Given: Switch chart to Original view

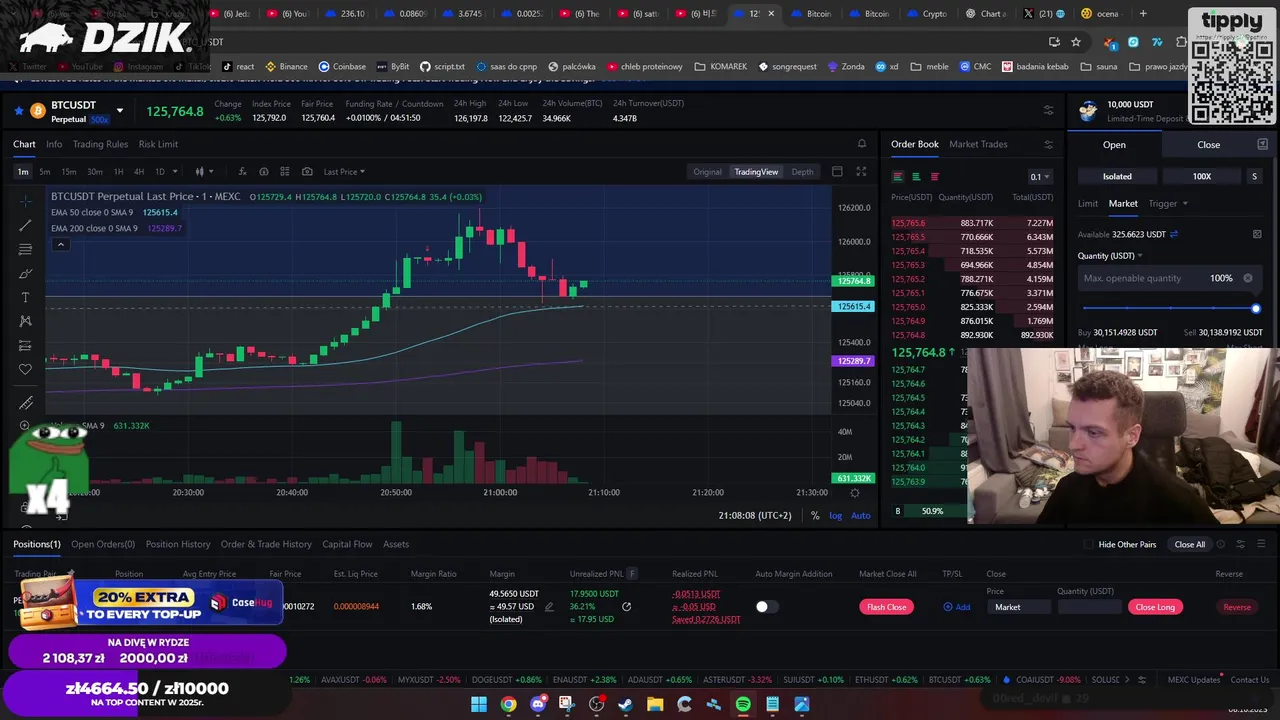Looking at the screenshot, I should click(x=707, y=172).
